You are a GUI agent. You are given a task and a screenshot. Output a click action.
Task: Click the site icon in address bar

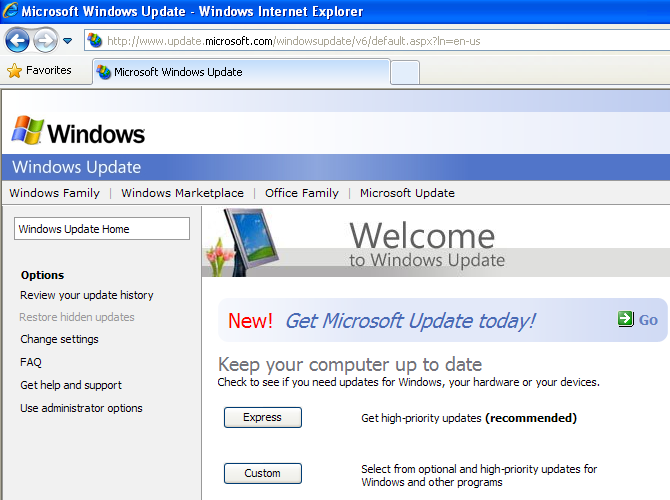(x=94, y=41)
